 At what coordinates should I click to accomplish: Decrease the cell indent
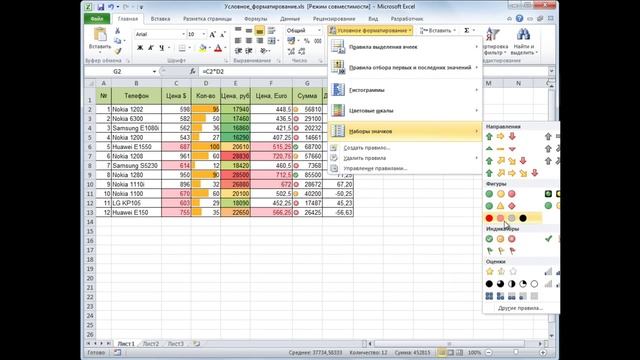(239, 51)
